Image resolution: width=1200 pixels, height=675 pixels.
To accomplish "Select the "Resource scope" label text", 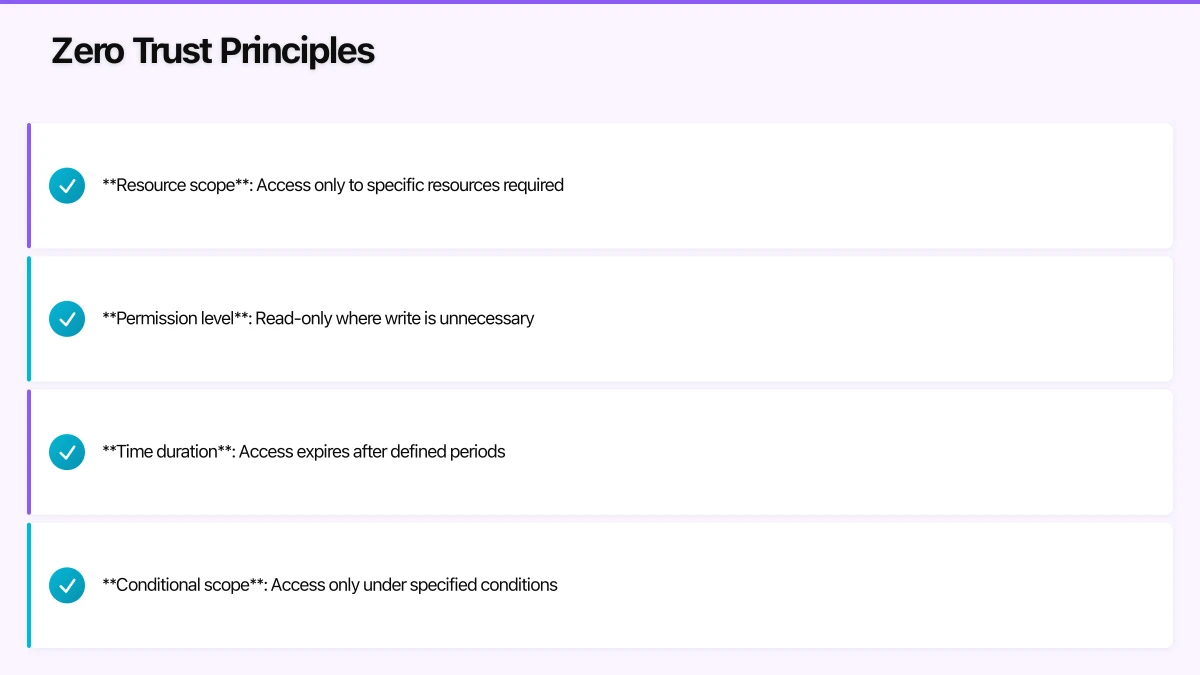I will click(175, 185).
